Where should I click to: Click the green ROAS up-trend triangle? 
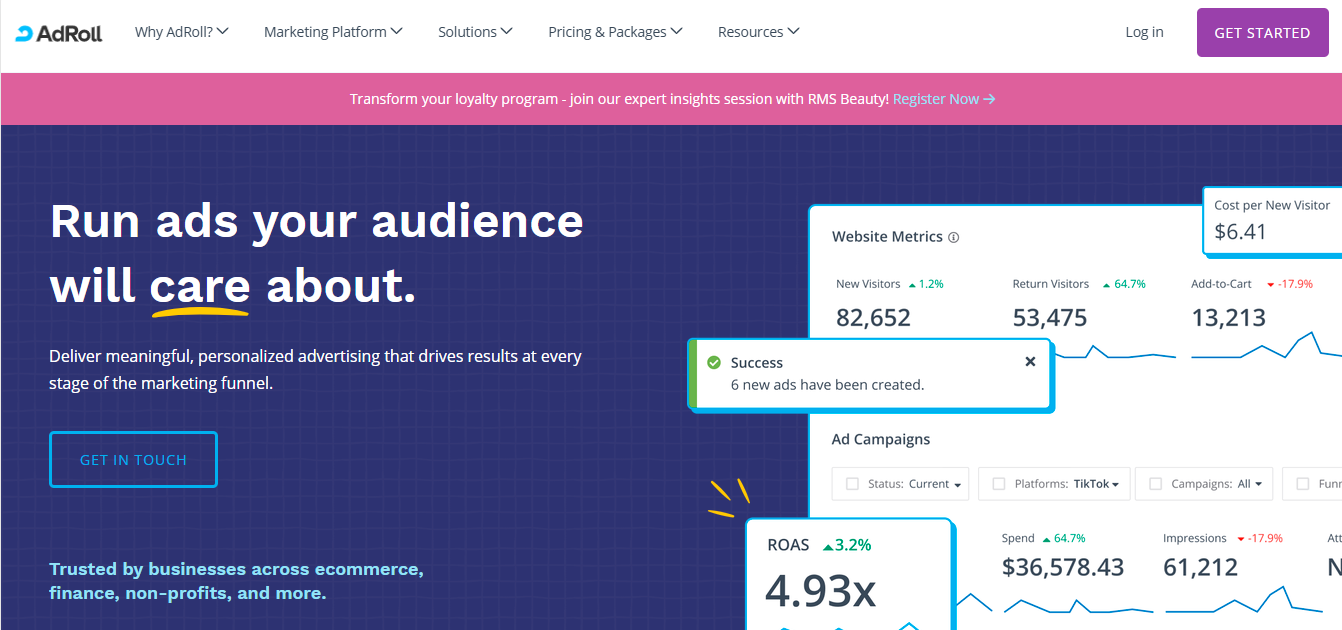click(x=827, y=546)
